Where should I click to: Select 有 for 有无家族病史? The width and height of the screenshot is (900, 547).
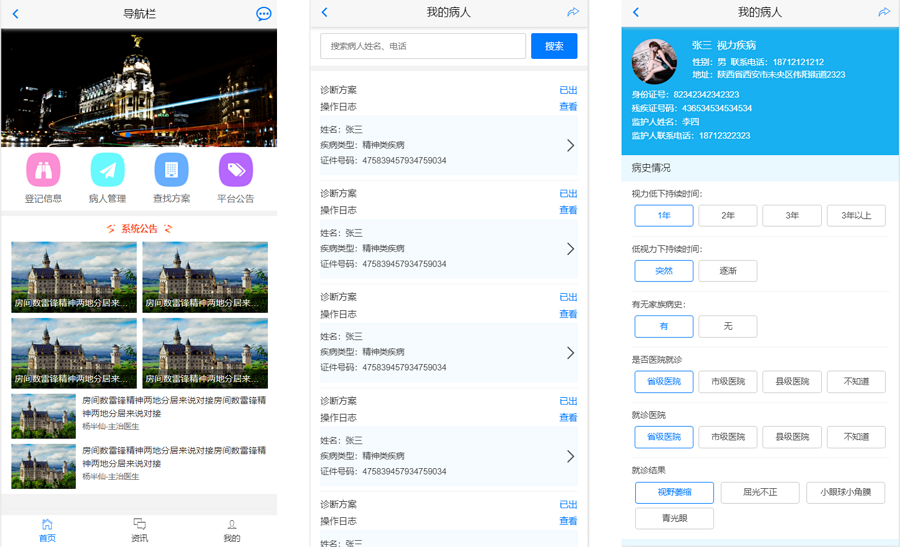pyautogui.click(x=664, y=326)
